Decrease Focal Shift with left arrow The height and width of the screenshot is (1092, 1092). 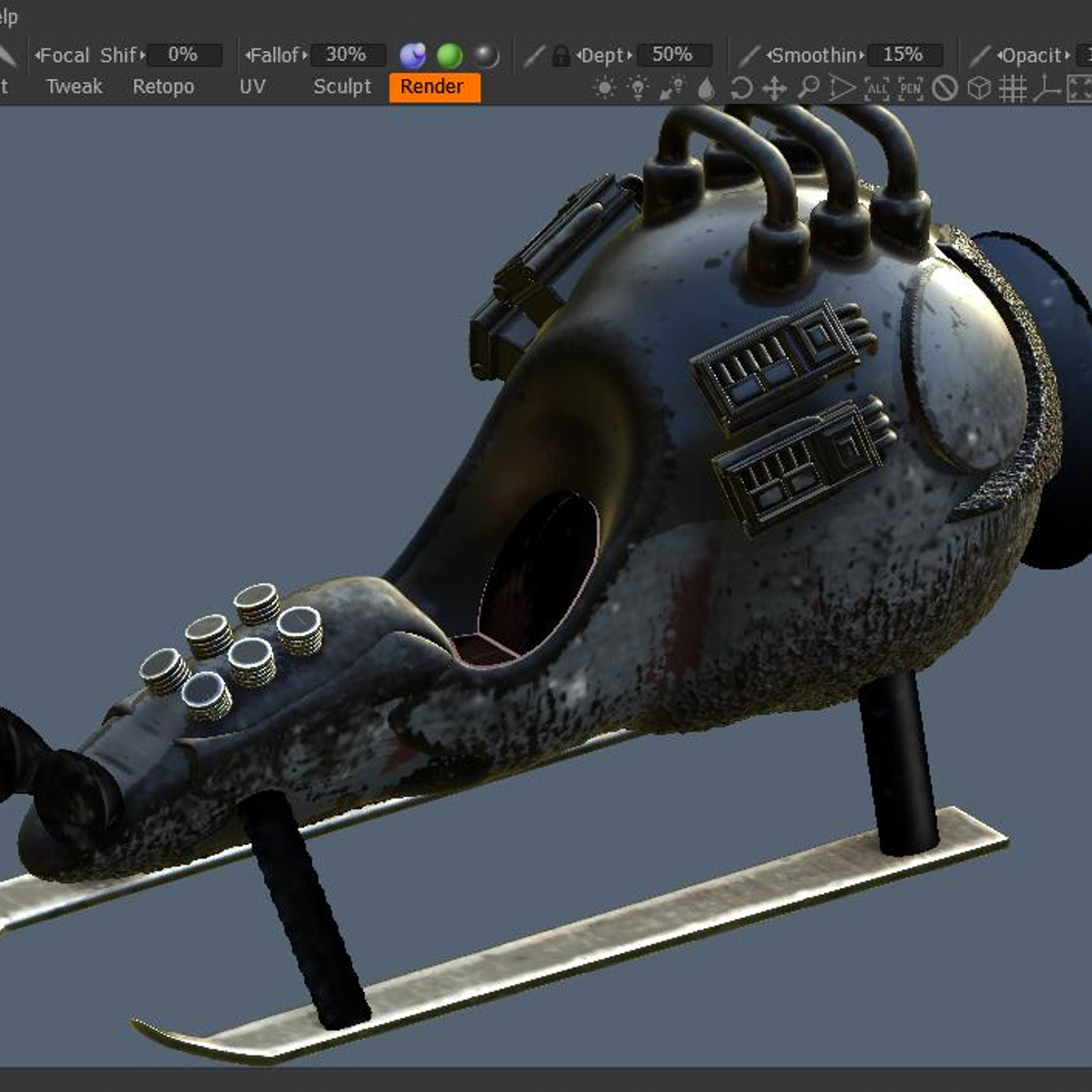coord(38,55)
